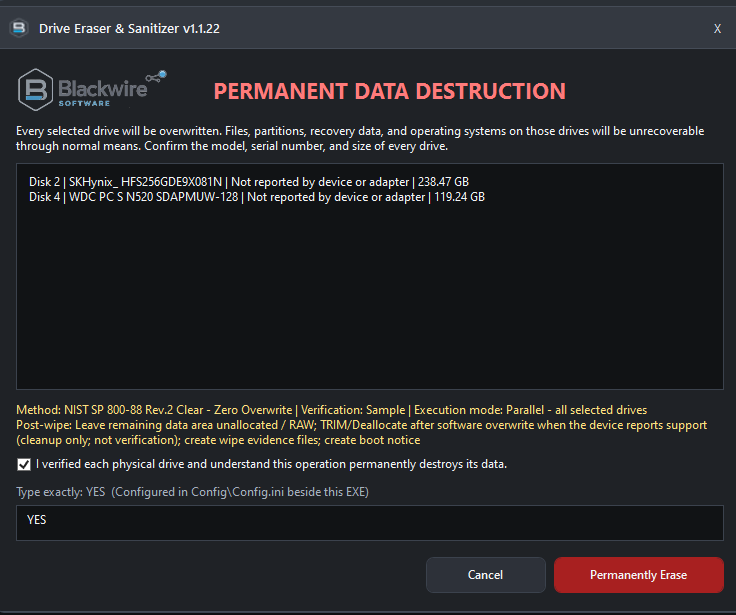This screenshot has width=736, height=615.
Task: Click the SOFTWARE text under the Blackwire logo
Action: point(84,103)
